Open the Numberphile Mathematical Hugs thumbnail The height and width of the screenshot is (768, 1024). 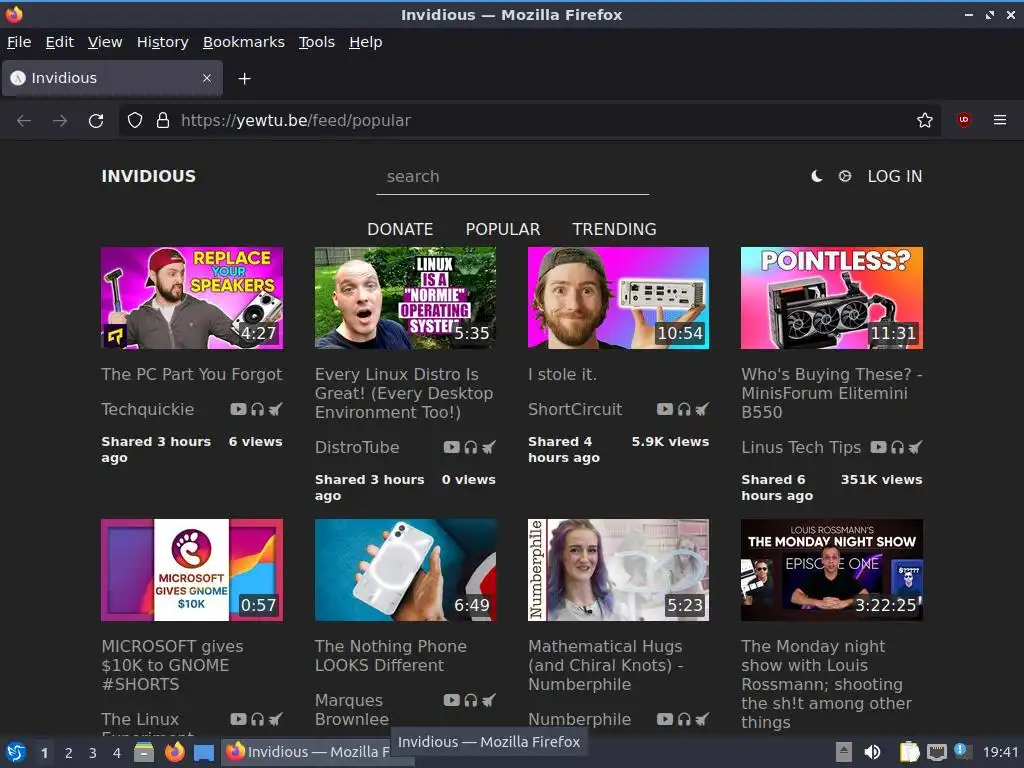point(618,569)
